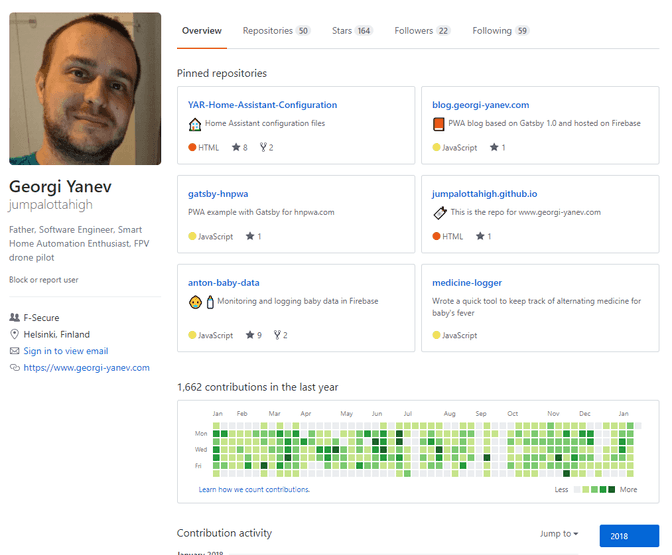The height and width of the screenshot is (555, 672).
Task: Click the lightest gray legend square next to Less
Action: coord(577,489)
